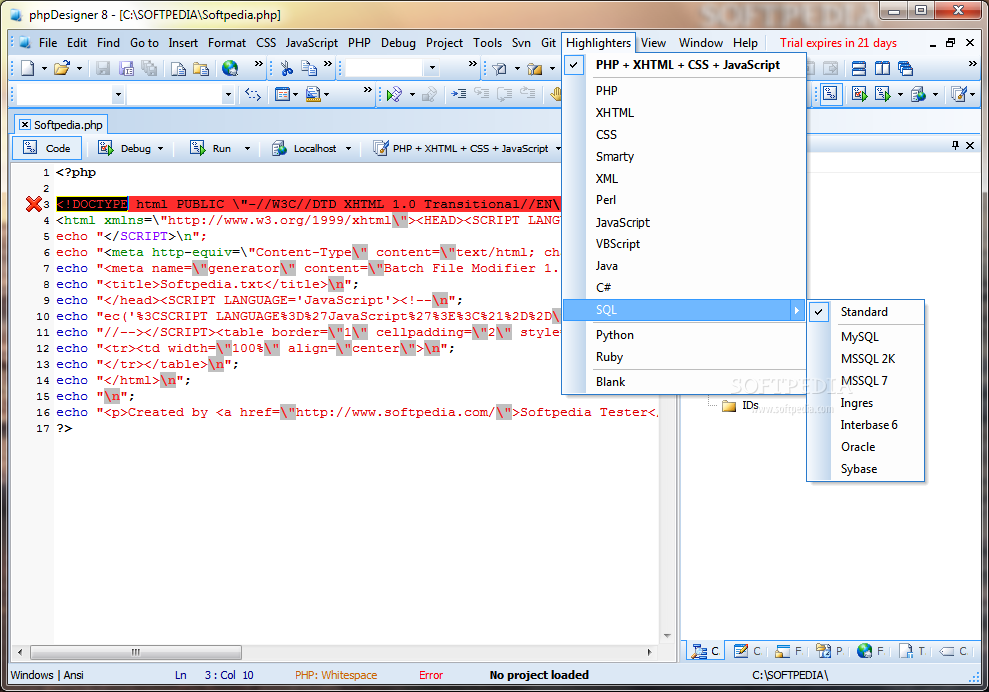The image size is (989, 692).
Task: Click the tile horizontally windows icon
Action: pos(858,68)
